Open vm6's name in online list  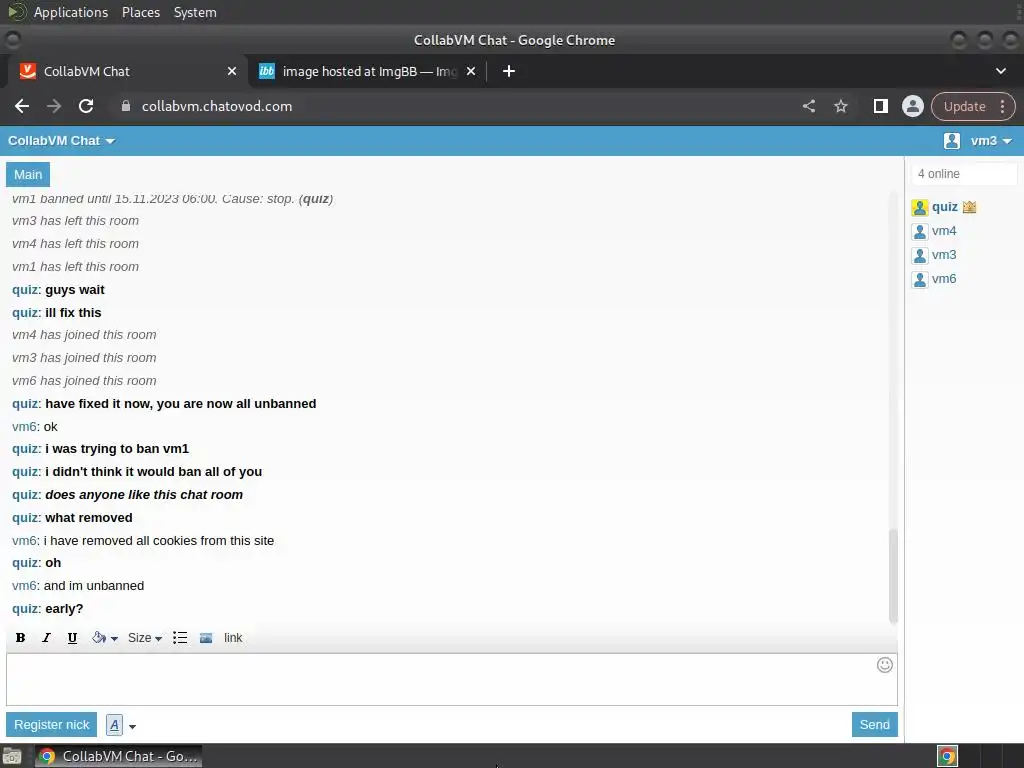click(x=944, y=279)
